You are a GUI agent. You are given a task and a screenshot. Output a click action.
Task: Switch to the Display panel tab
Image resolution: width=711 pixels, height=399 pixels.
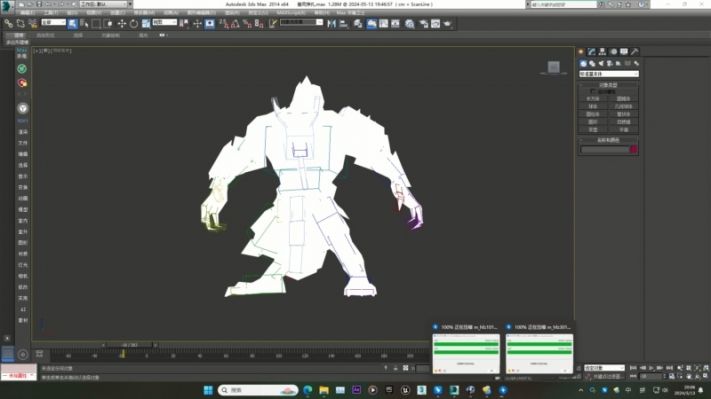click(x=624, y=52)
